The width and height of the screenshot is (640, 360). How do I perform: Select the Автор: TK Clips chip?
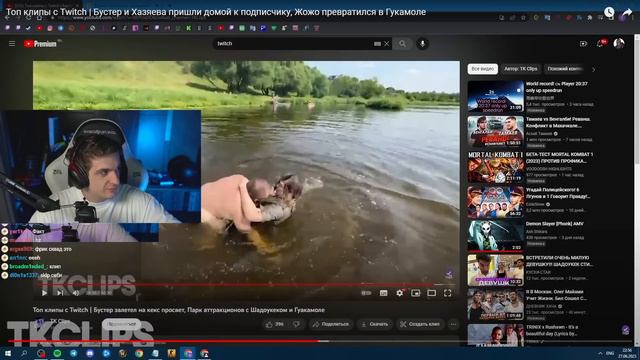tap(521, 69)
